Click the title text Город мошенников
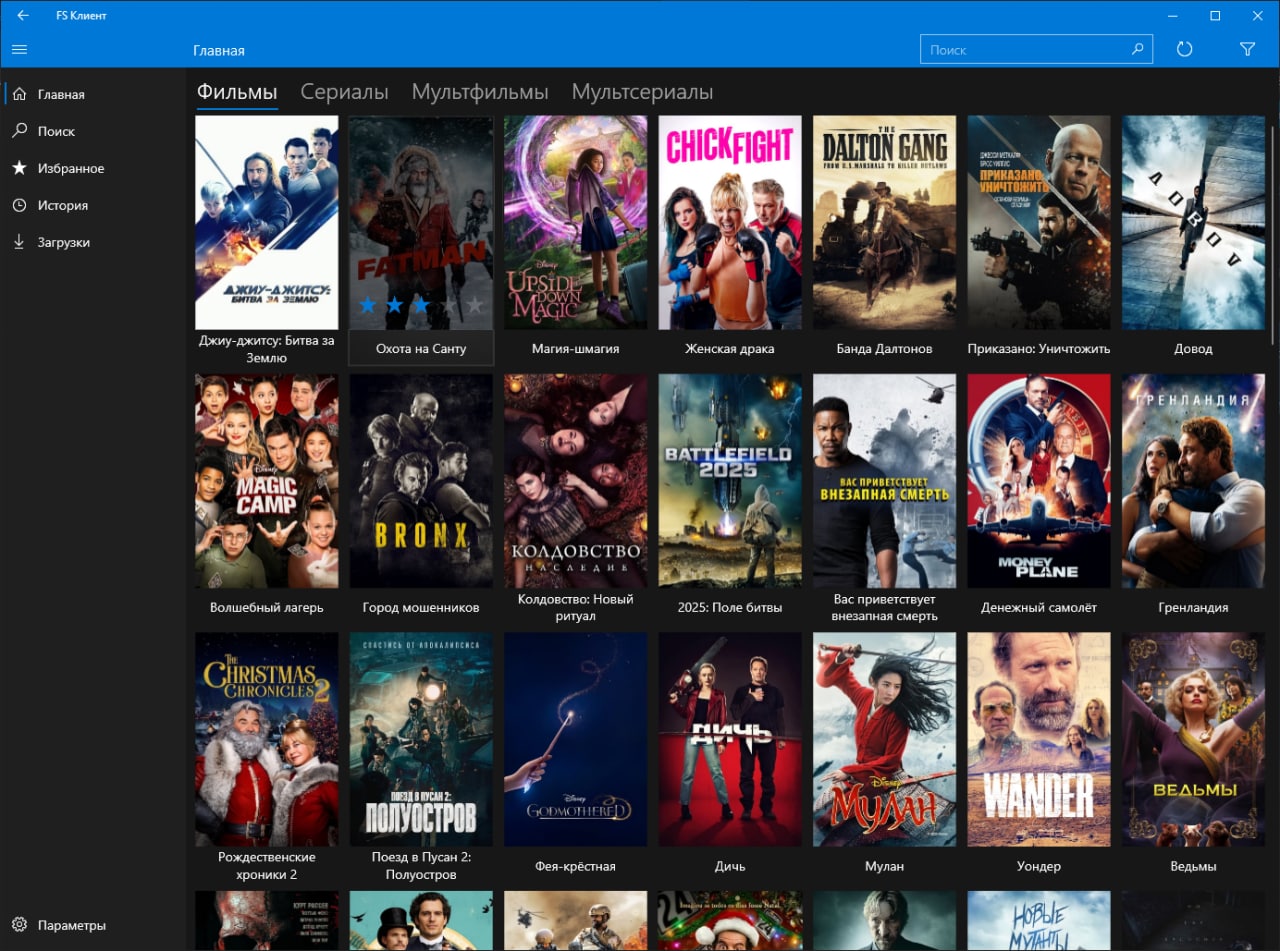 421,607
